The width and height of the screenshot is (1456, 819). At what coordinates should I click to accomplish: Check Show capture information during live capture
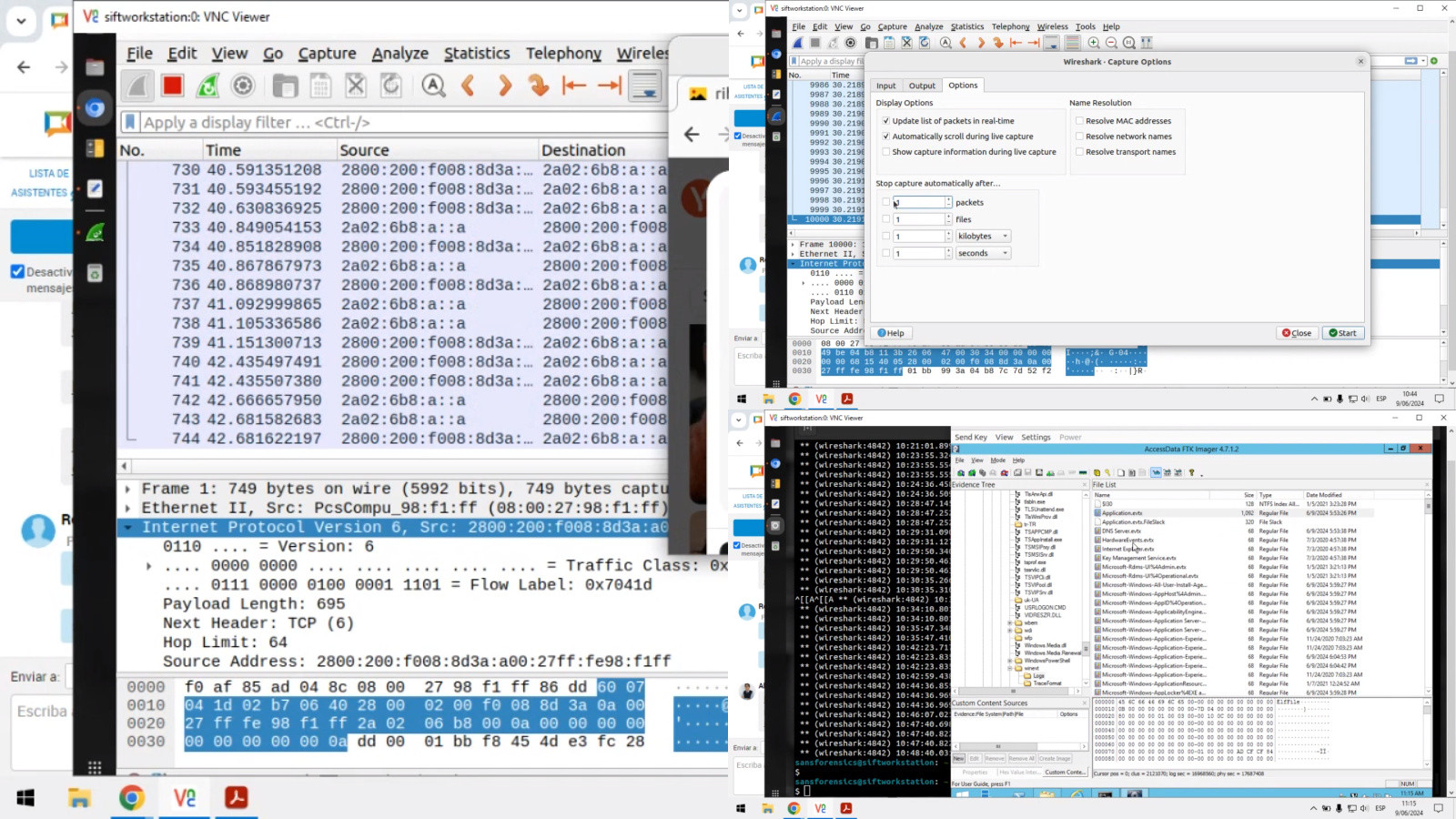(x=886, y=152)
